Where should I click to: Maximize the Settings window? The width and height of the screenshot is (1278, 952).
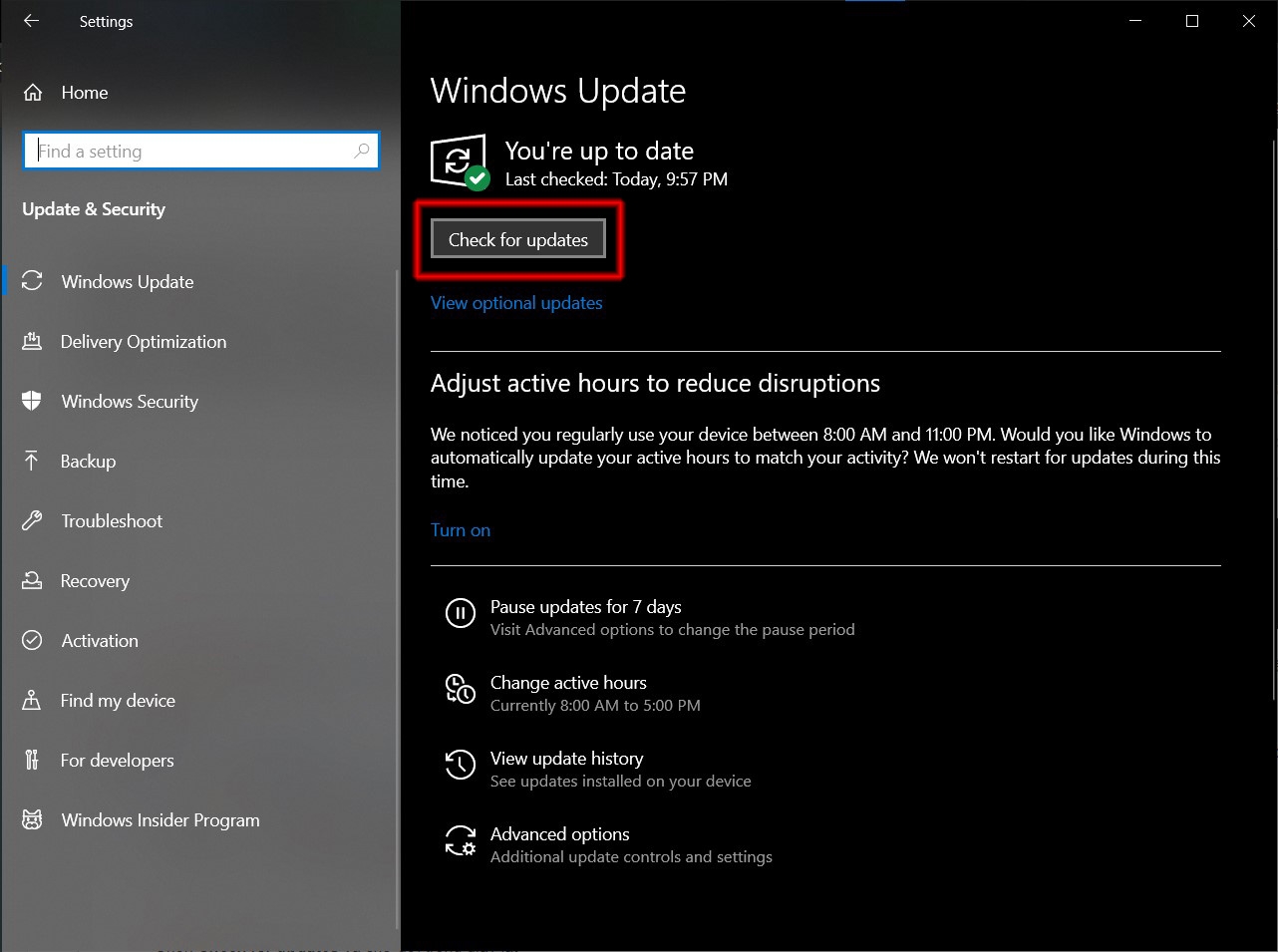tap(1191, 21)
